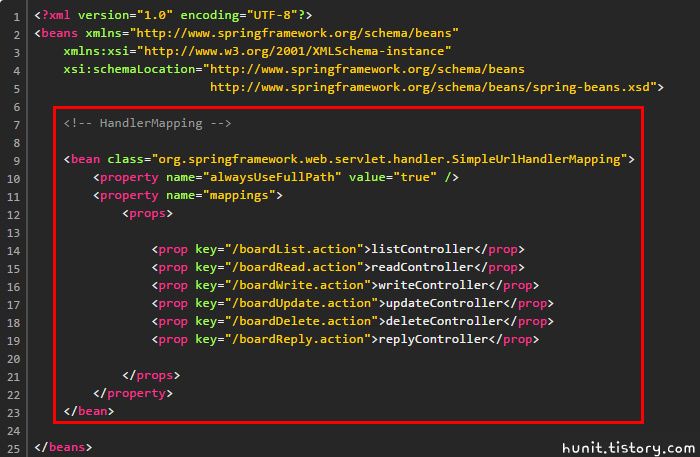Click the value "true" on line 10
Screen dimensions: 700x457
pyautogui.click(x=415, y=177)
